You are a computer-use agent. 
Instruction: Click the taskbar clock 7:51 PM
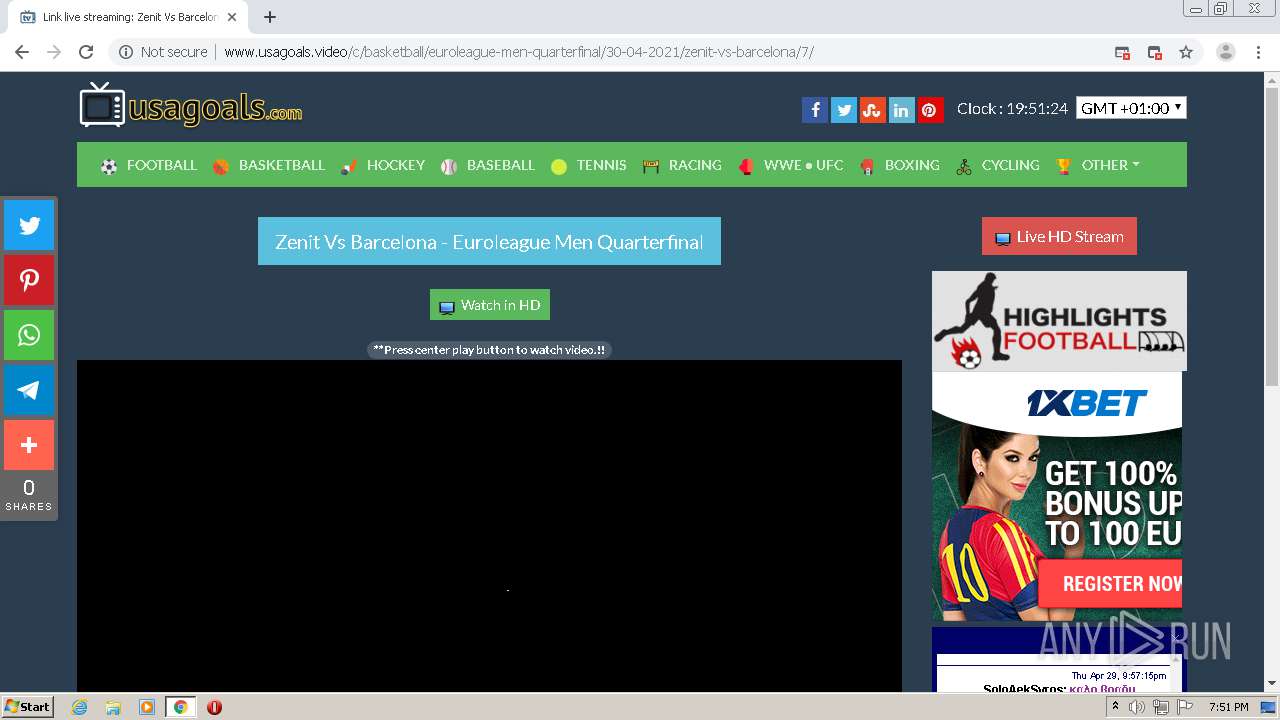[x=1228, y=707]
